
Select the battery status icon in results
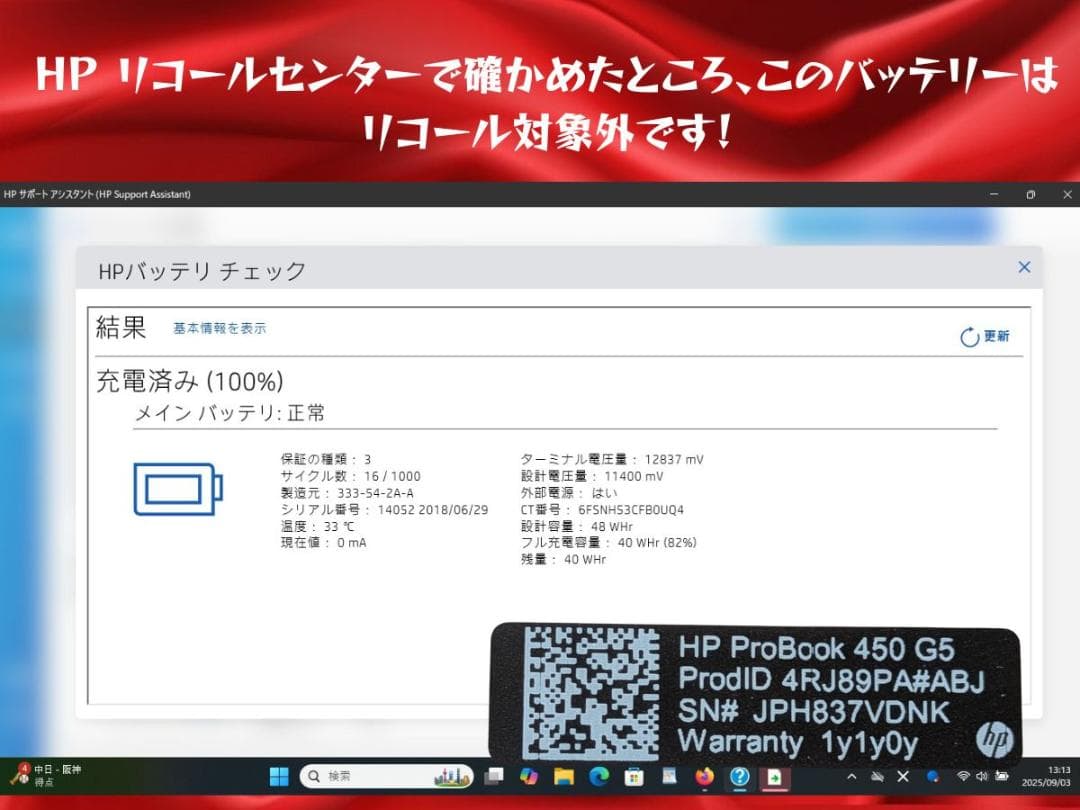[x=178, y=489]
